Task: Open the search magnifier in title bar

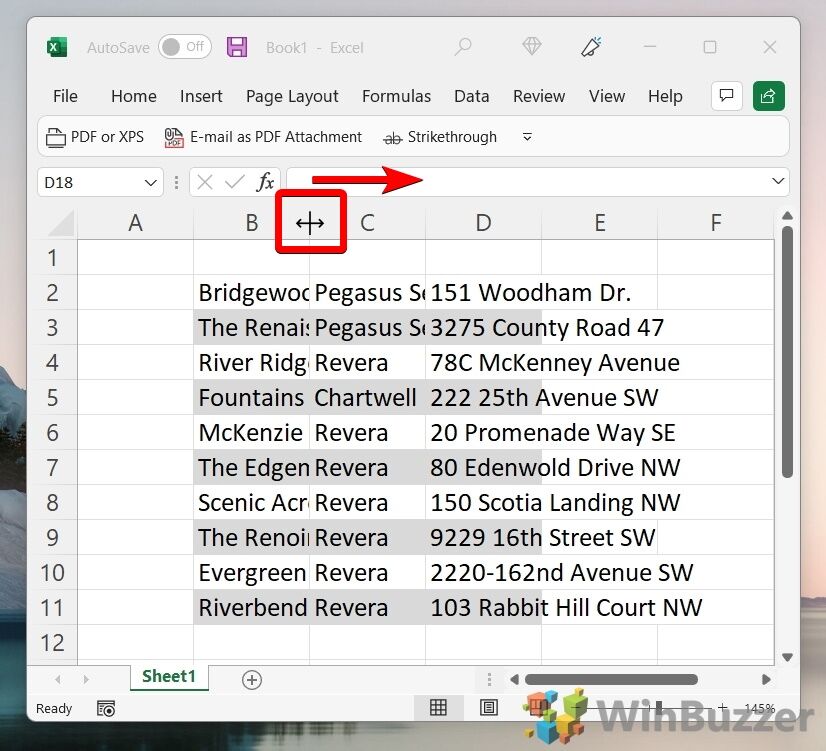Action: [x=463, y=47]
